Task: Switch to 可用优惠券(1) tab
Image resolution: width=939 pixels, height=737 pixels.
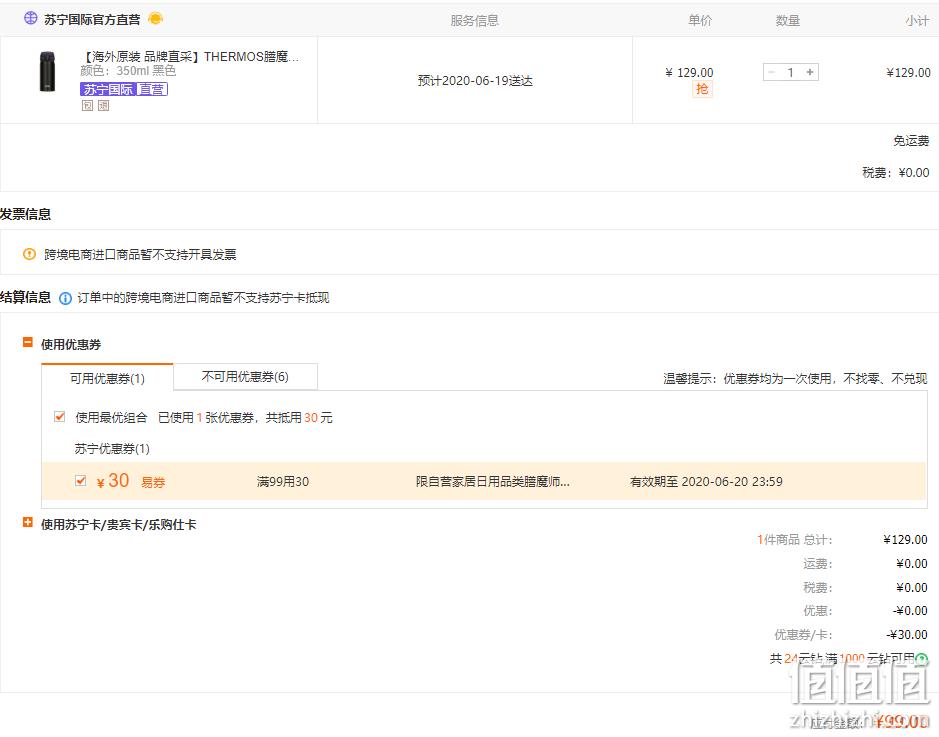Action: pos(107,378)
